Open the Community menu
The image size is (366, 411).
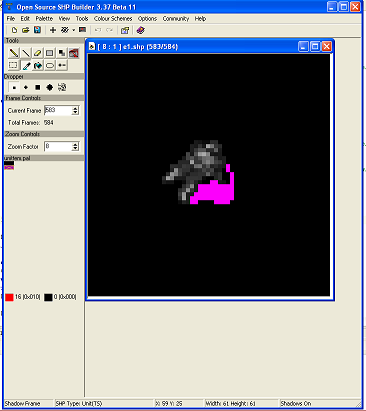click(x=176, y=19)
